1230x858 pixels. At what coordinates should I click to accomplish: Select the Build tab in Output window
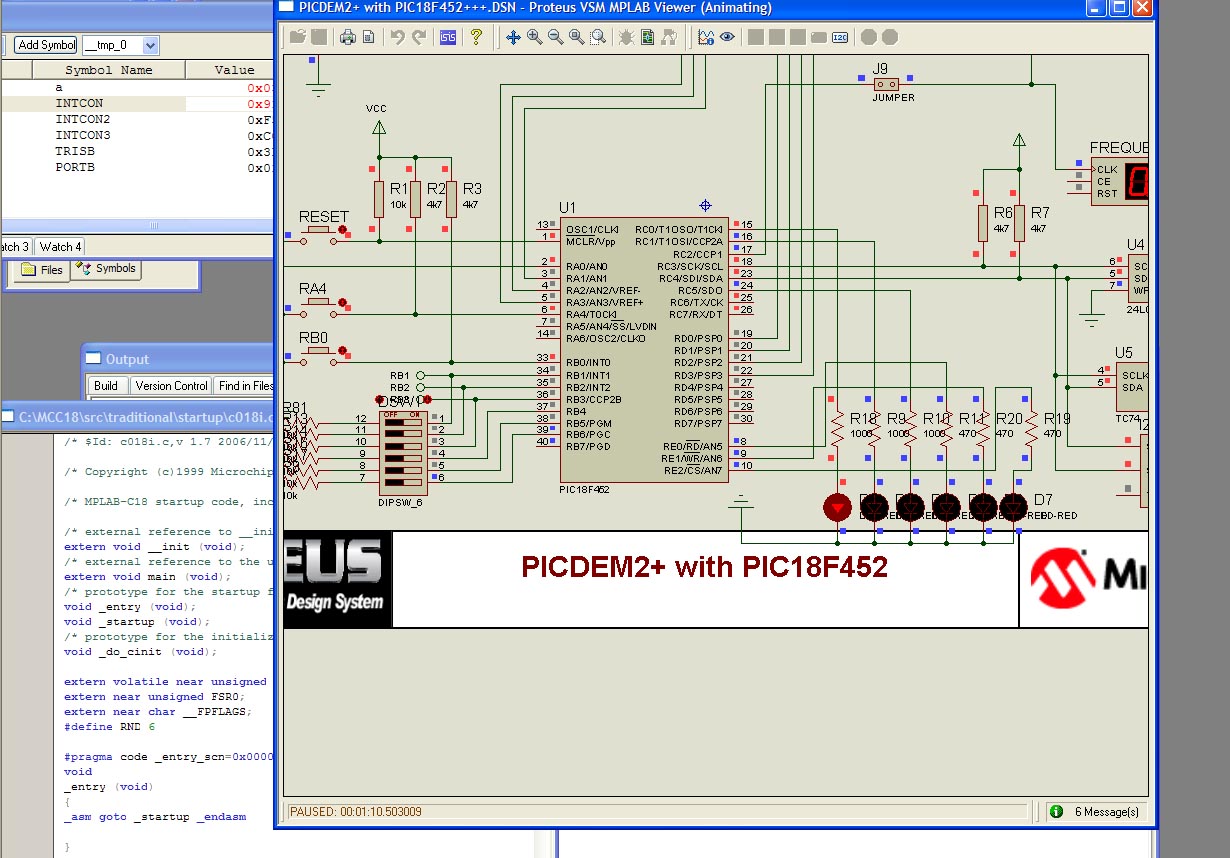click(x=106, y=386)
